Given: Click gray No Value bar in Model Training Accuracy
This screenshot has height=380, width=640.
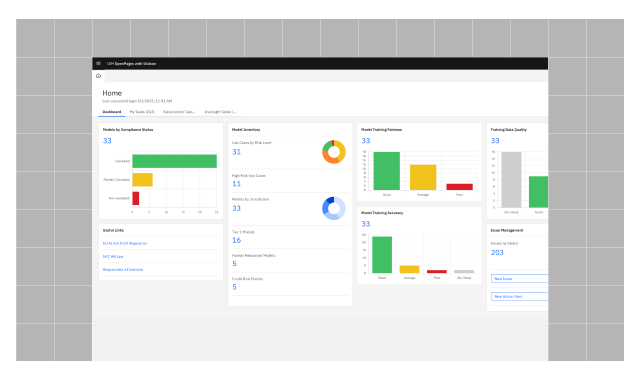Looking at the screenshot, I should (x=464, y=271).
